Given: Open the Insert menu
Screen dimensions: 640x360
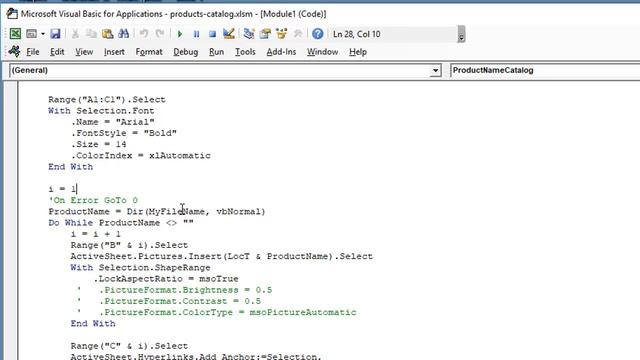Looking at the screenshot, I should click(x=114, y=52).
